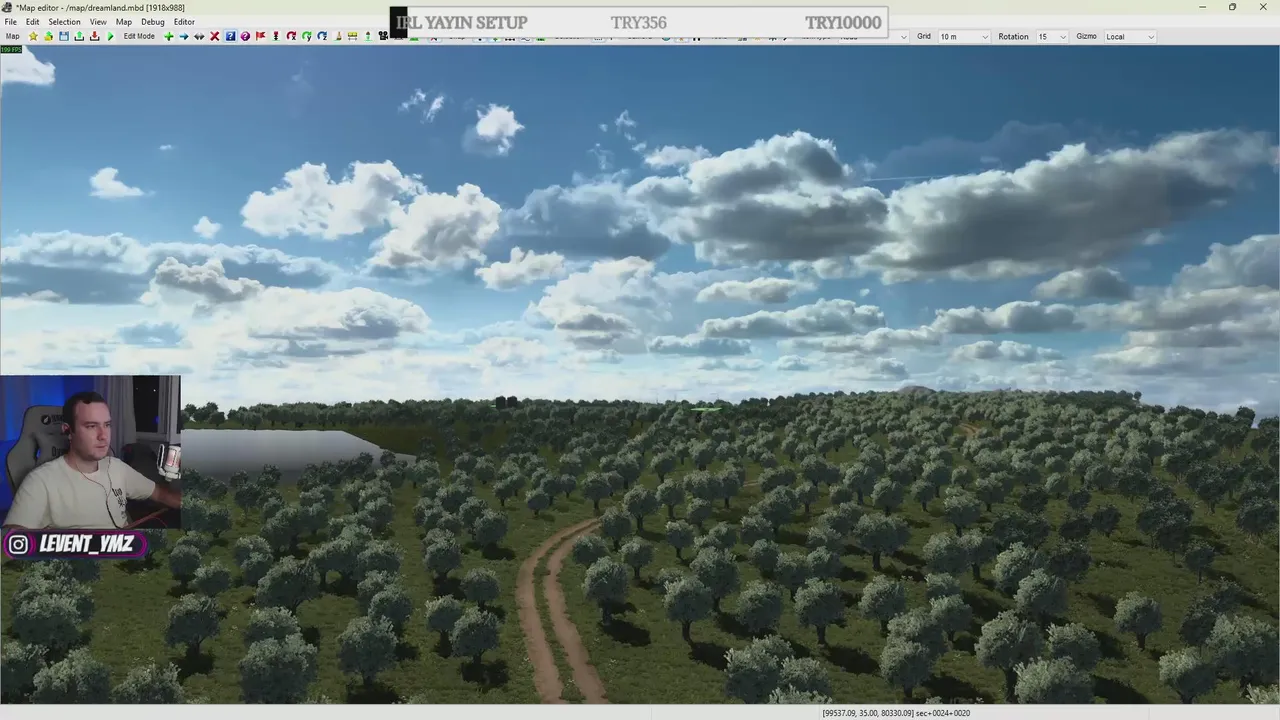This screenshot has width=1280, height=720.
Task: Click the green play test icon
Action: pos(110,36)
